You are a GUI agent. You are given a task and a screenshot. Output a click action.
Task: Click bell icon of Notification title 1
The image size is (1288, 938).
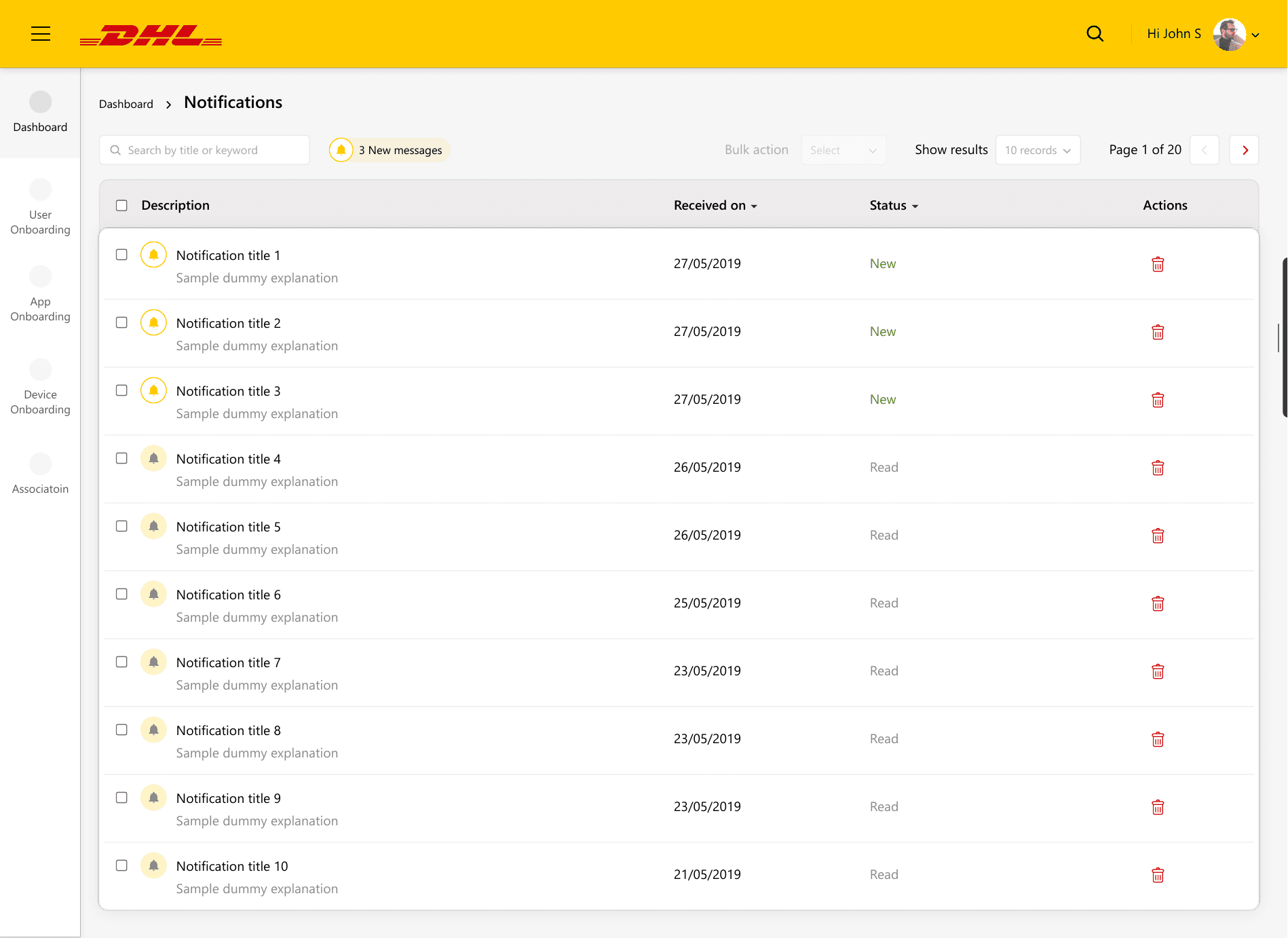[x=153, y=255]
